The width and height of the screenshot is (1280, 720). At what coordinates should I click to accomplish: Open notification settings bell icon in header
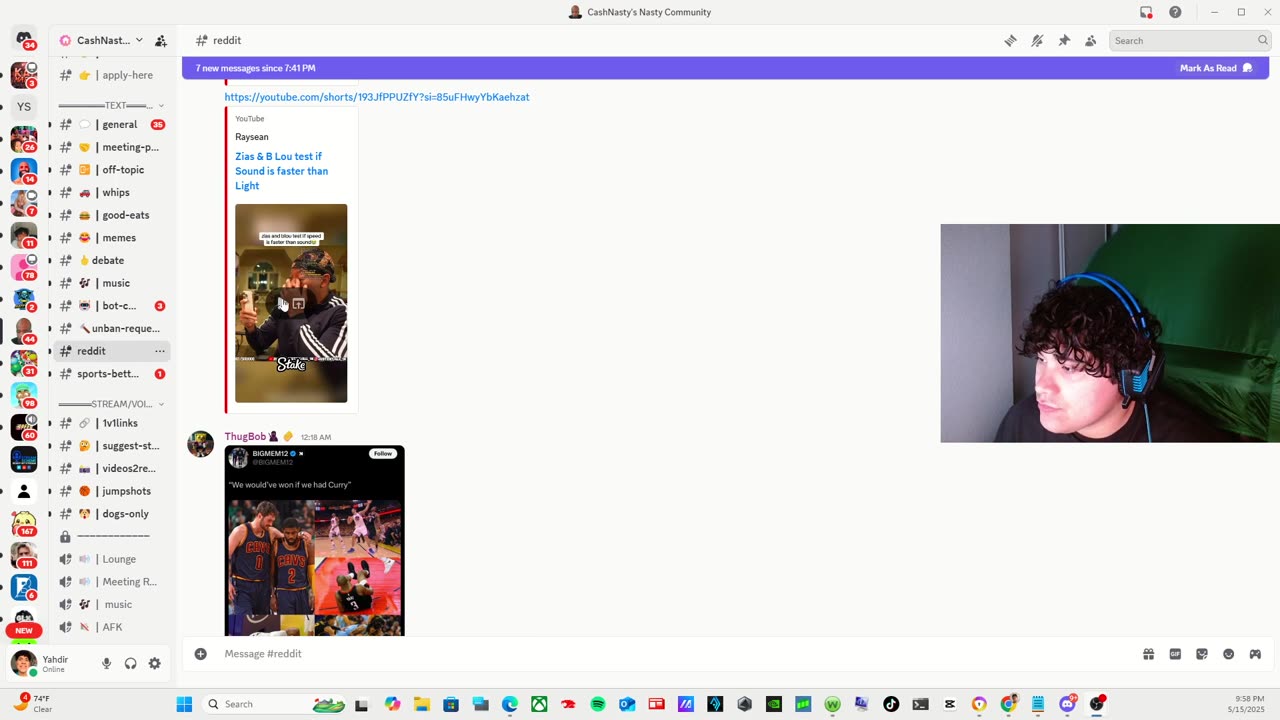point(1037,41)
